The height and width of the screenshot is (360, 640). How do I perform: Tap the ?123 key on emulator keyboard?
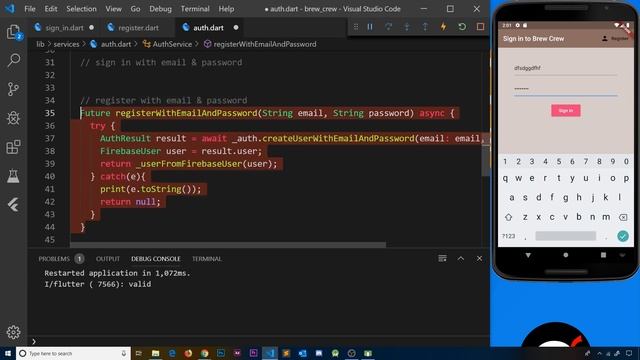[508, 236]
